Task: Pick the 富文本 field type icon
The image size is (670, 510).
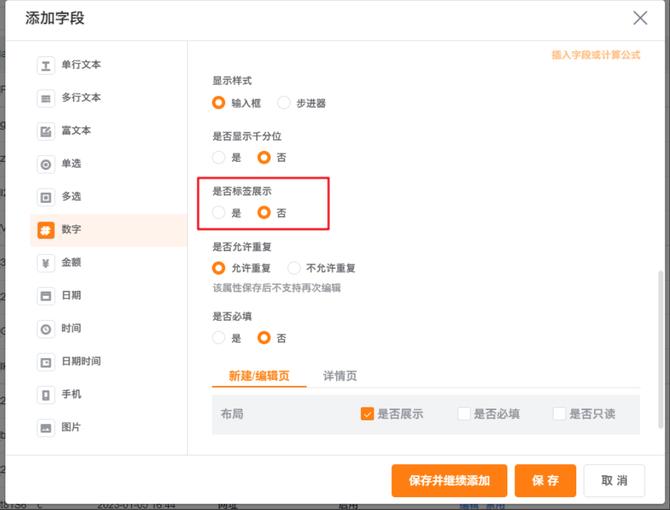Action: [x=46, y=131]
